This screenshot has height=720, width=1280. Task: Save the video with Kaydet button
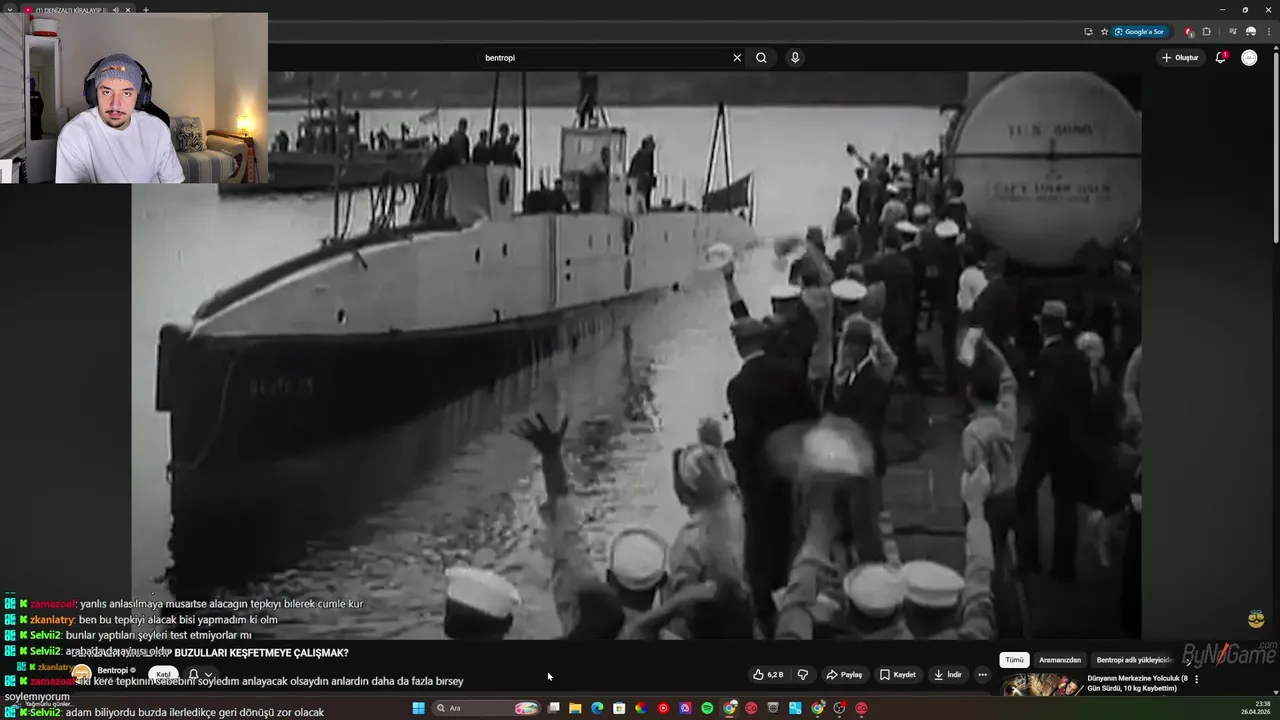[x=897, y=675]
